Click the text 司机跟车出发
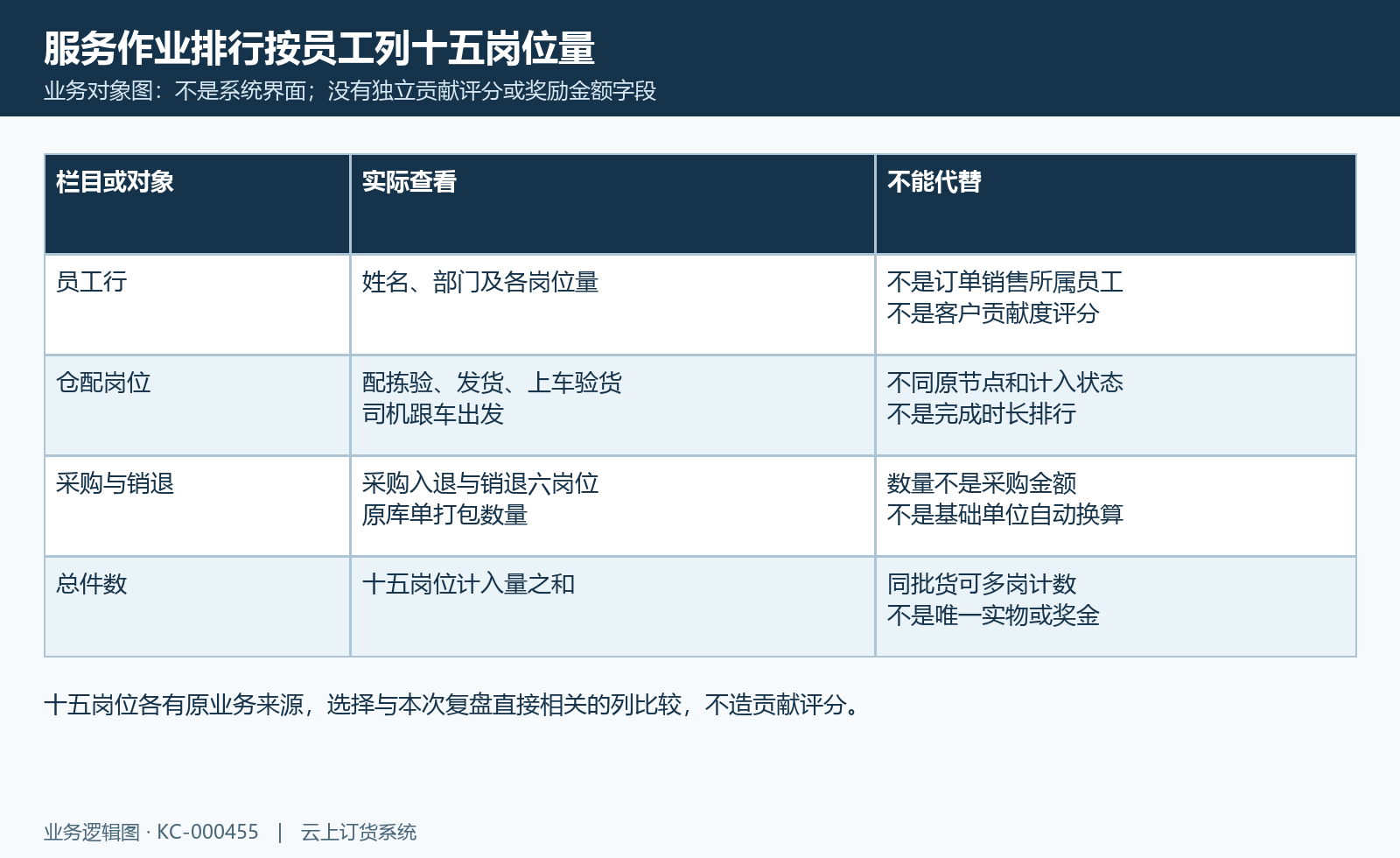1400x858 pixels. tap(433, 414)
